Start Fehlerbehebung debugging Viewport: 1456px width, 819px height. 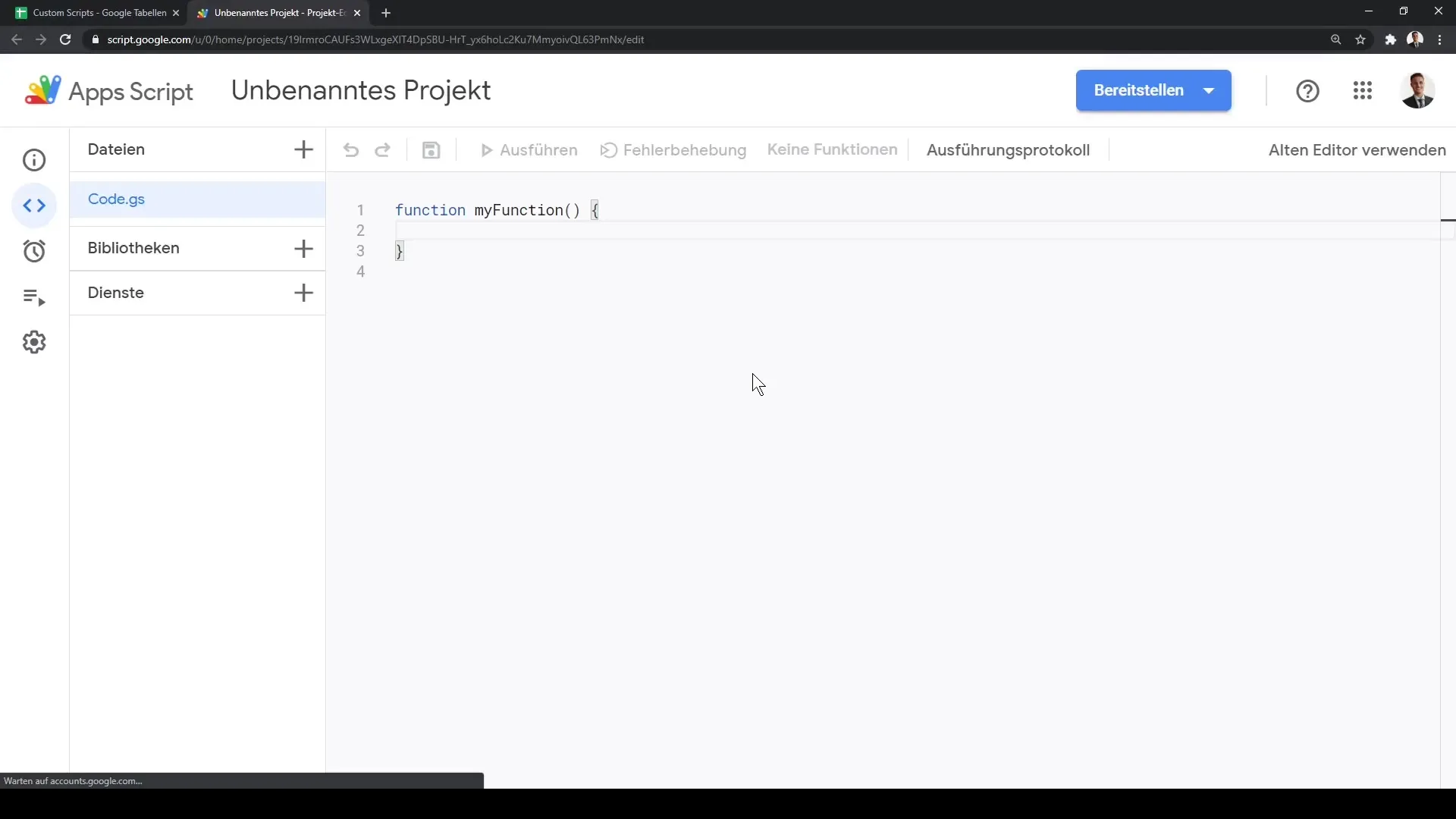(673, 150)
